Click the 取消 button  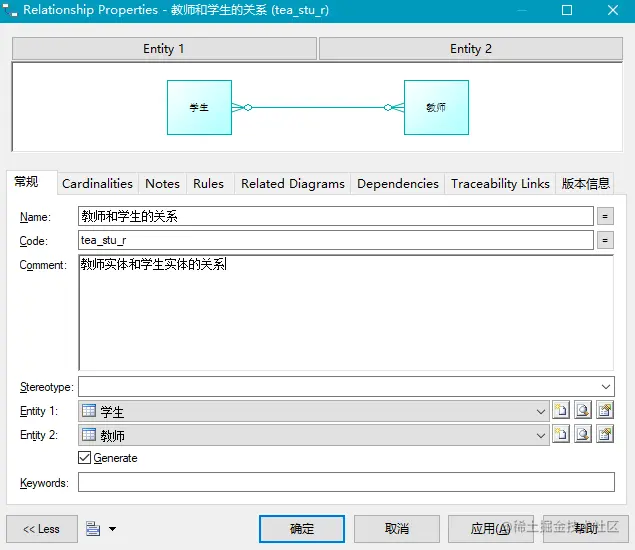(397, 529)
